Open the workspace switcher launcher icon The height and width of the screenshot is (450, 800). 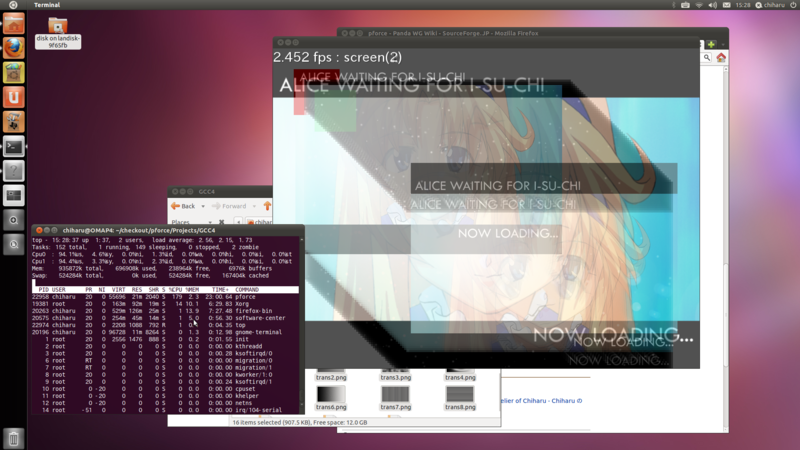[x=14, y=195]
